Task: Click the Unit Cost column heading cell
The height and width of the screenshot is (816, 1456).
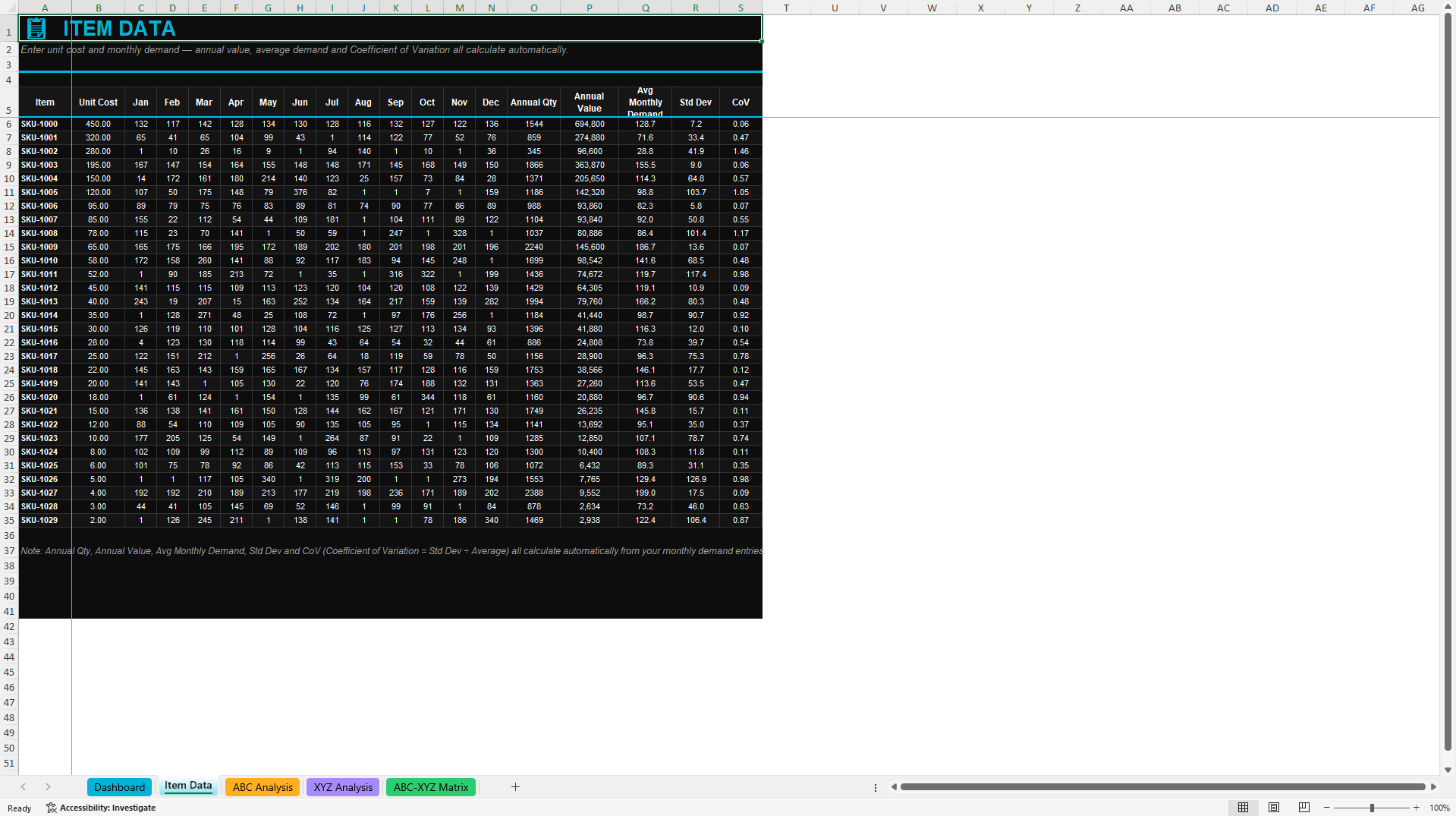Action: click(98, 102)
